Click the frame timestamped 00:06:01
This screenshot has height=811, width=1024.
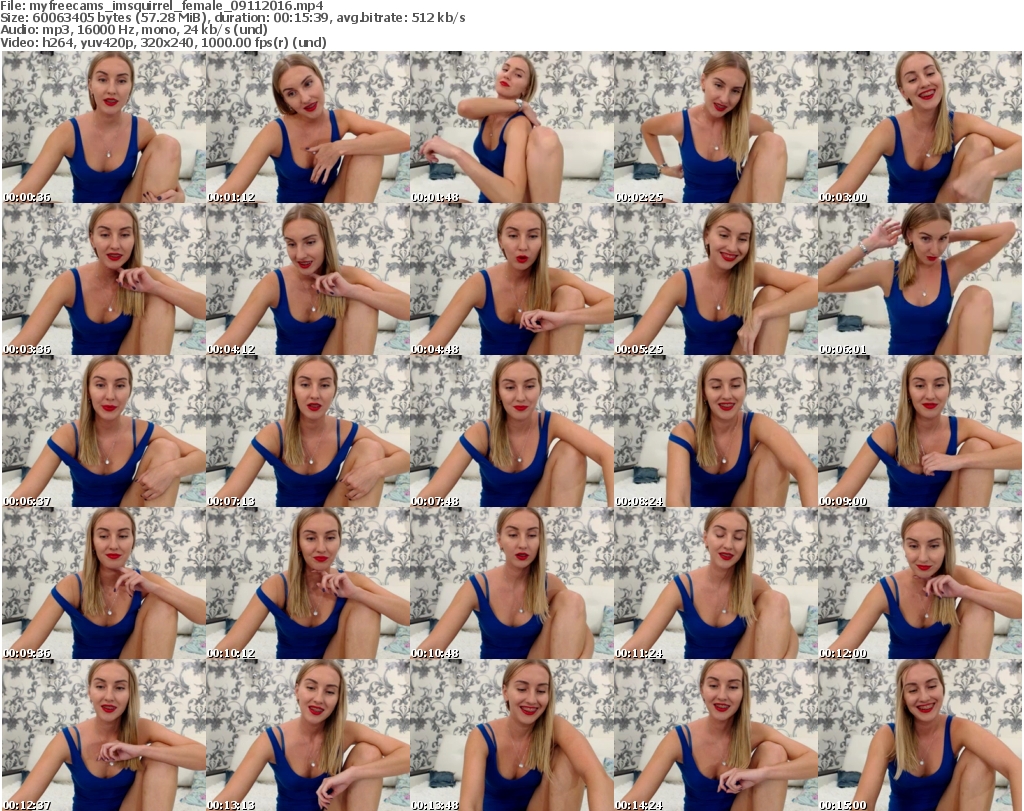tap(919, 280)
